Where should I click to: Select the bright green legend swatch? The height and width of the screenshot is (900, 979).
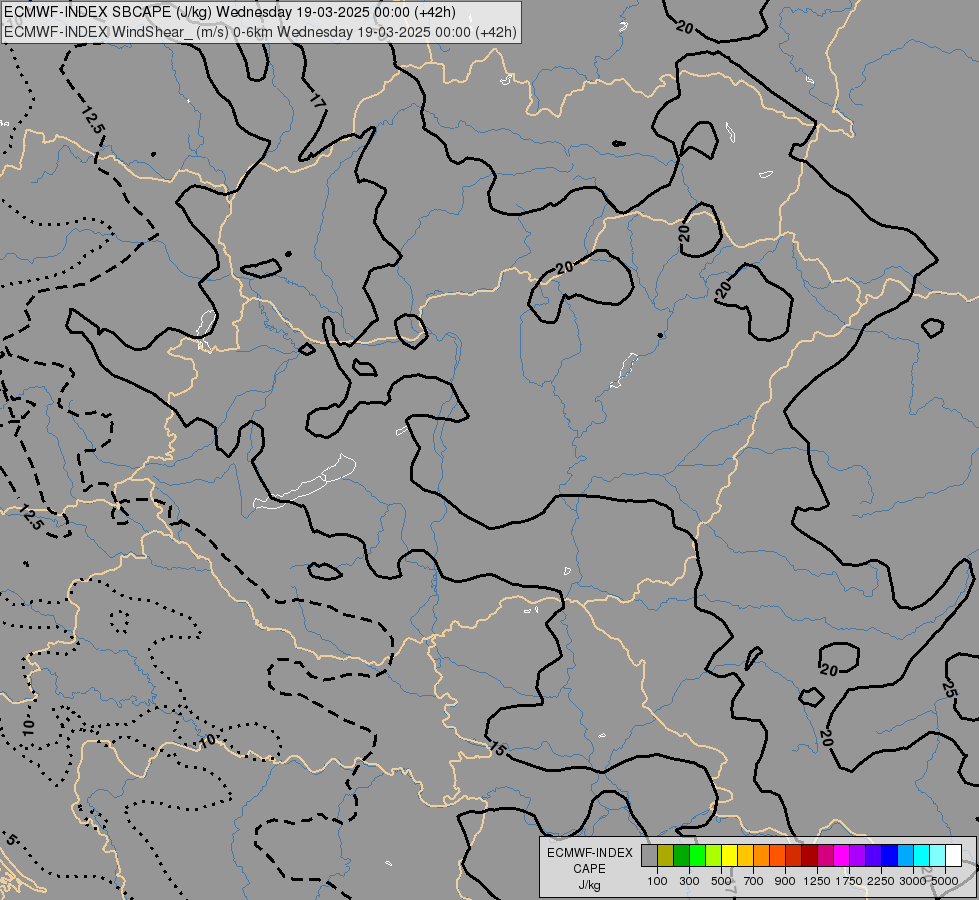coord(697,855)
